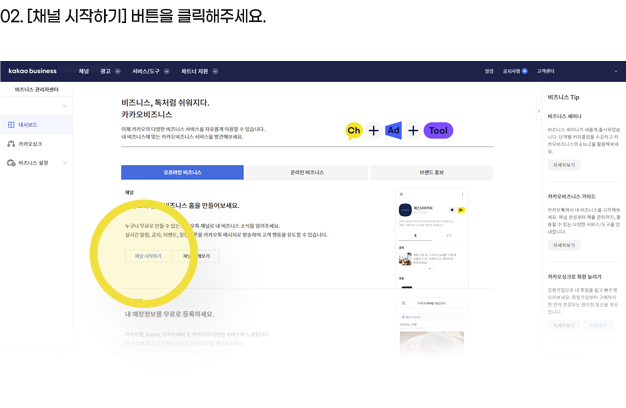Screen dimensions: 626x408
Task: Click the dark channel profile image in preview
Action: [405, 210]
